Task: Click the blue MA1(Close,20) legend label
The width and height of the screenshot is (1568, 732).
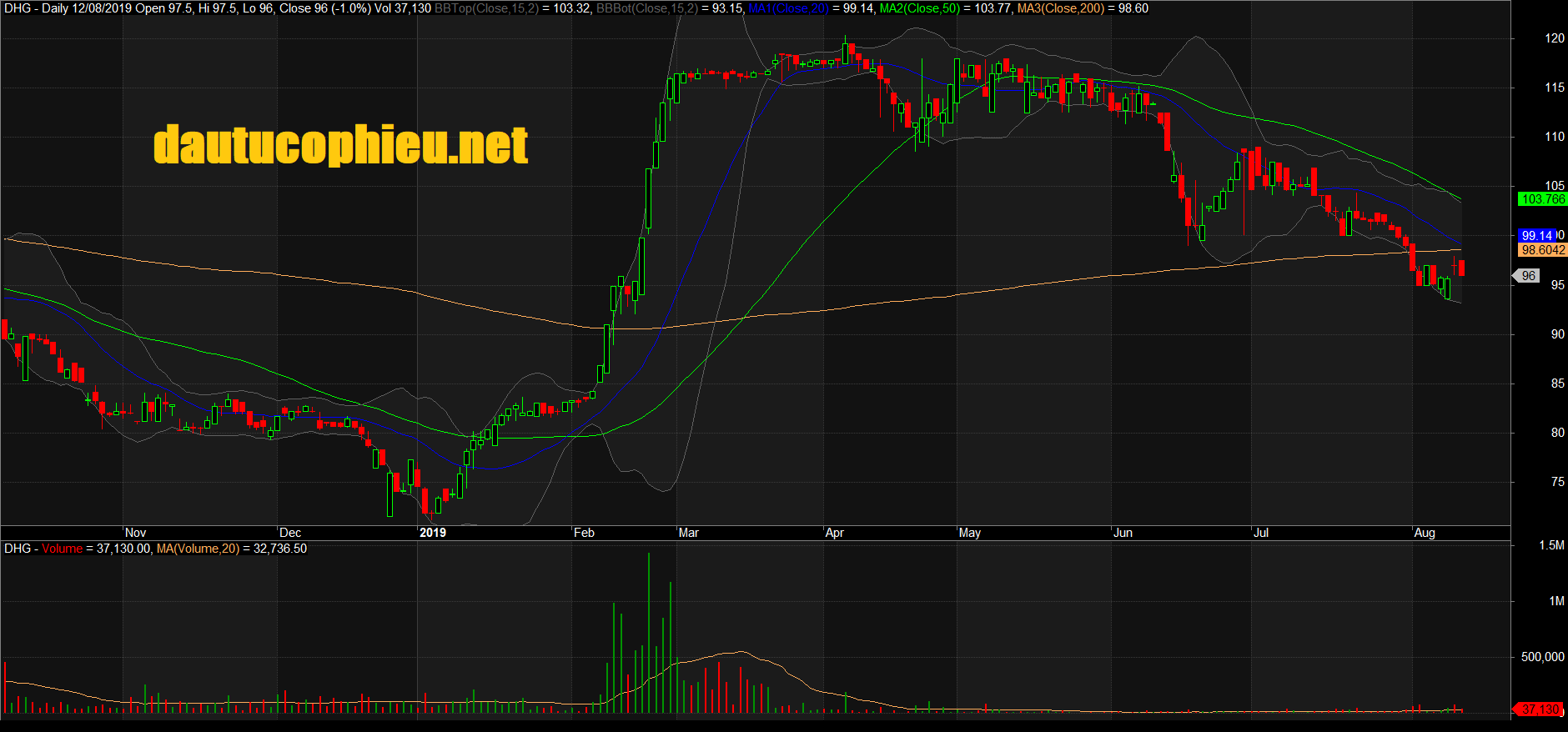Action: [x=788, y=8]
